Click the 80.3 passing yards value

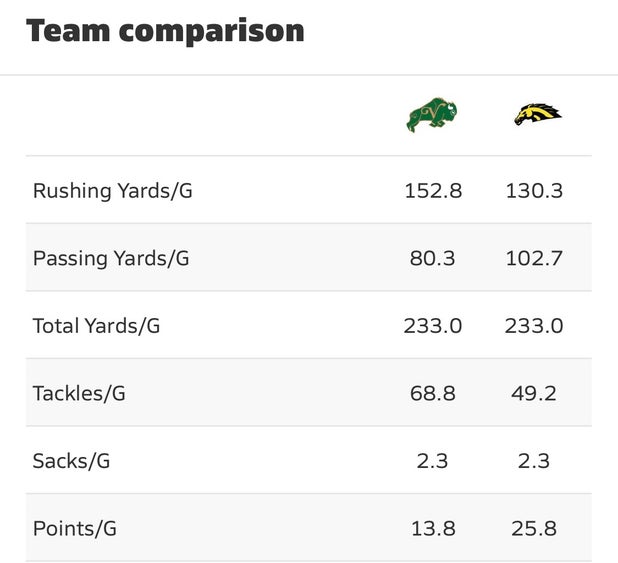tap(433, 258)
